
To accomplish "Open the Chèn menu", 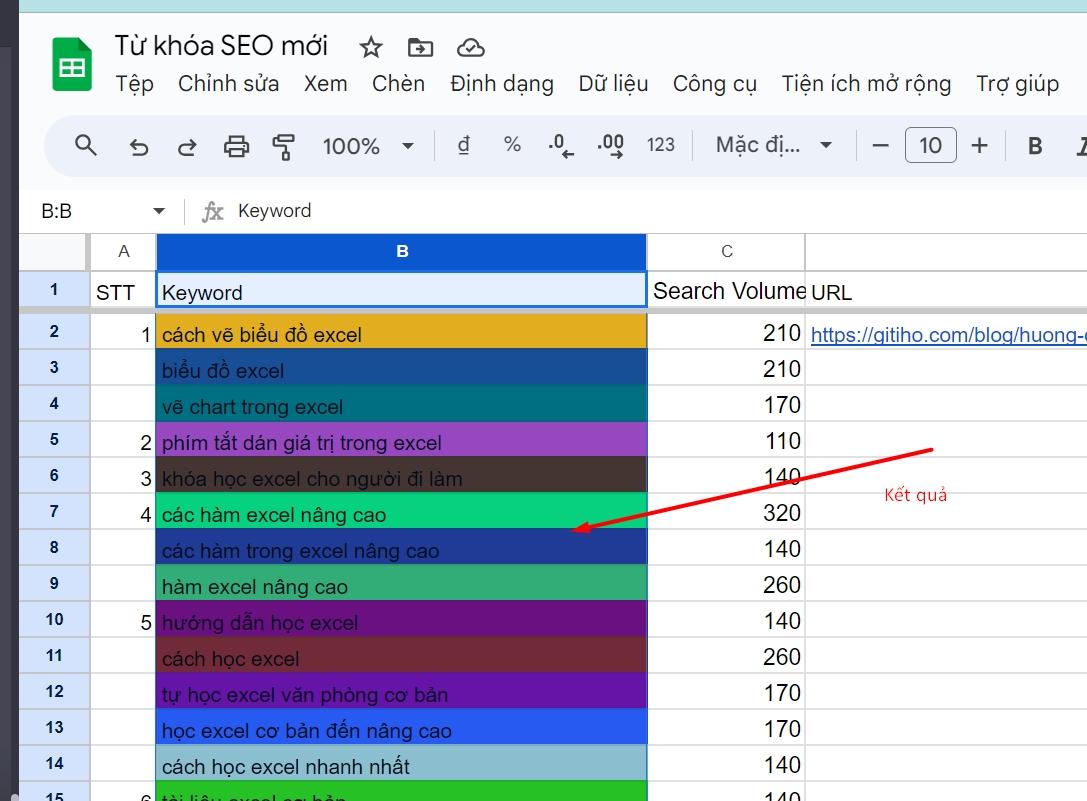I will point(398,84).
